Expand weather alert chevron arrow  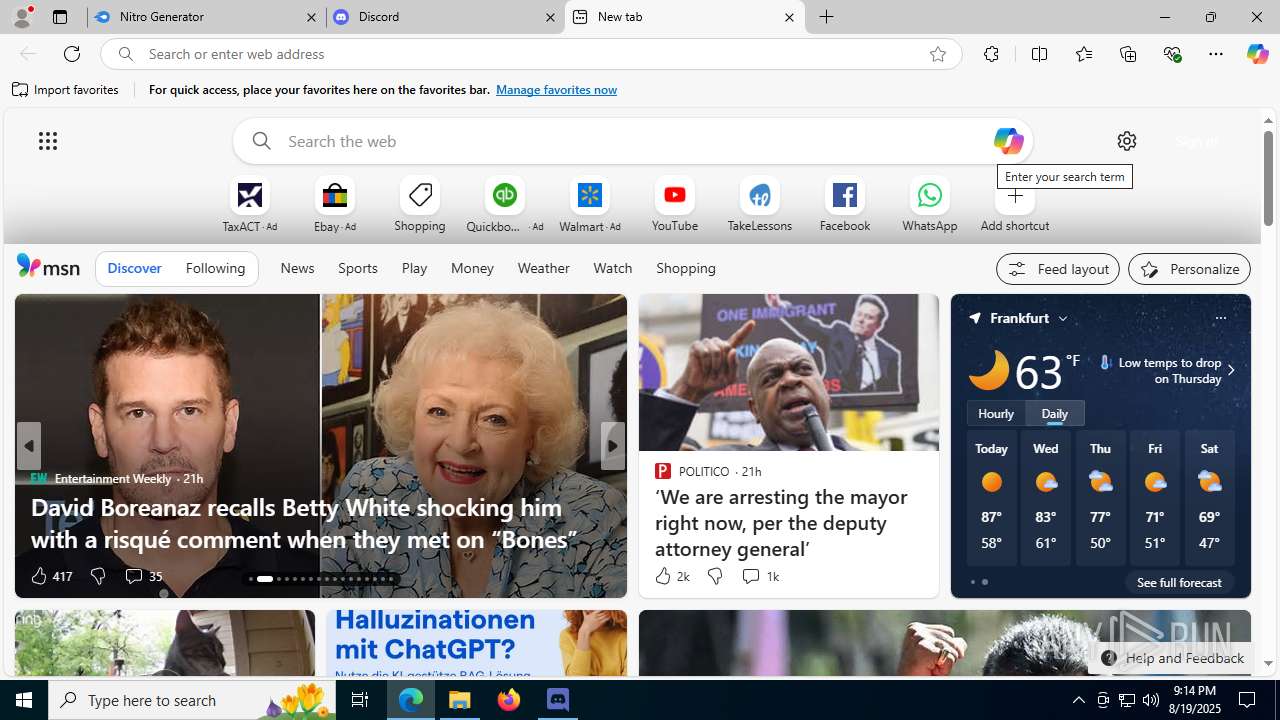click(1231, 370)
